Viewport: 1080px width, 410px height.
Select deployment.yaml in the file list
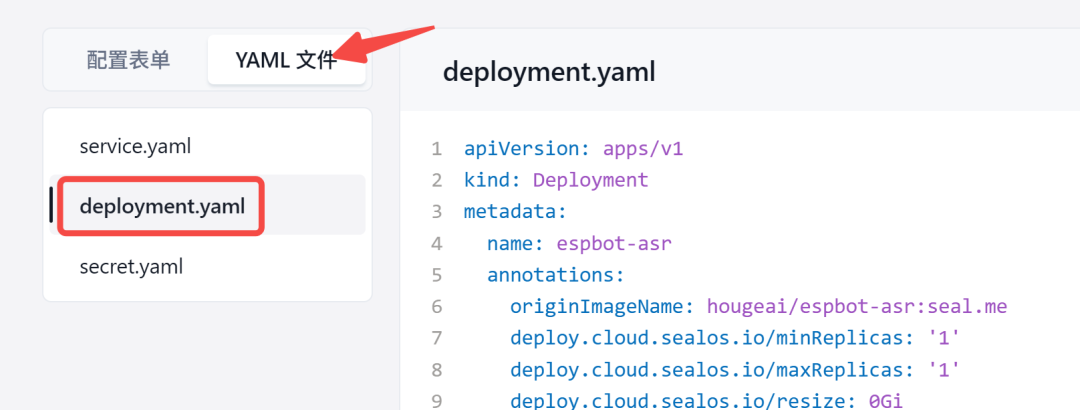click(161, 206)
